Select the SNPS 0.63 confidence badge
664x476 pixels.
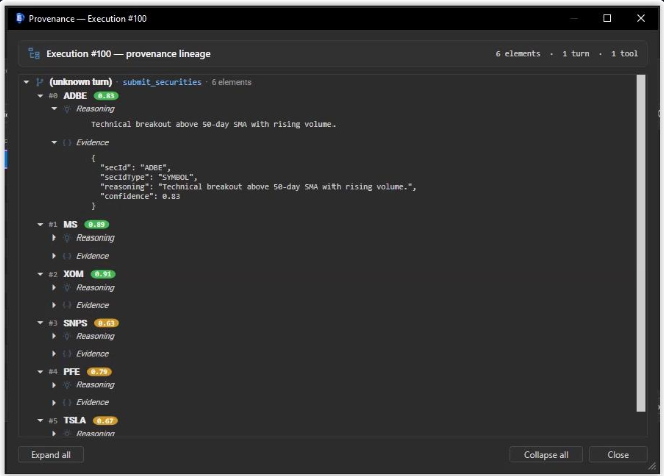coord(106,323)
